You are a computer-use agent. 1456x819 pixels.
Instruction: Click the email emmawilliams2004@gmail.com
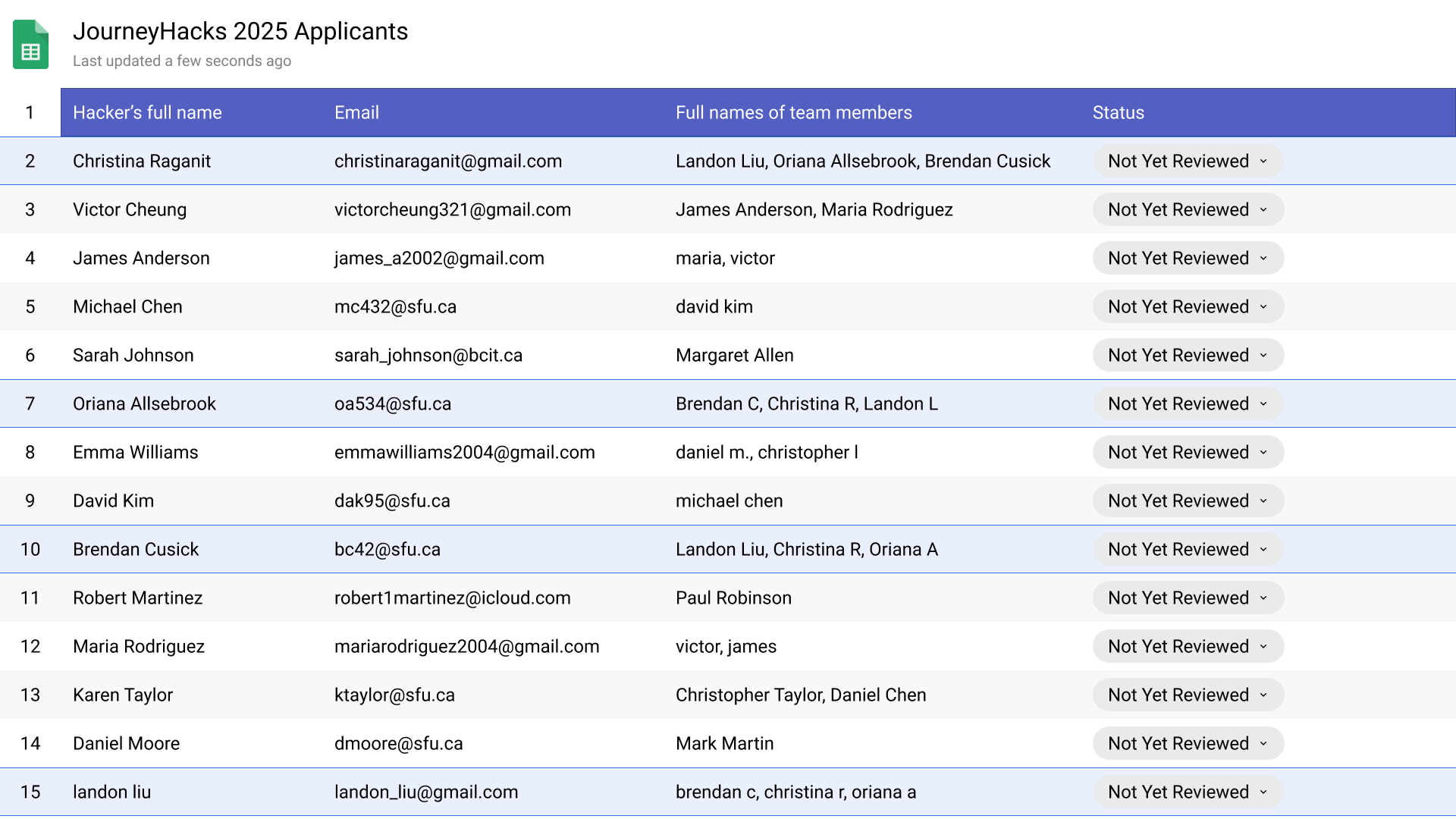point(465,452)
